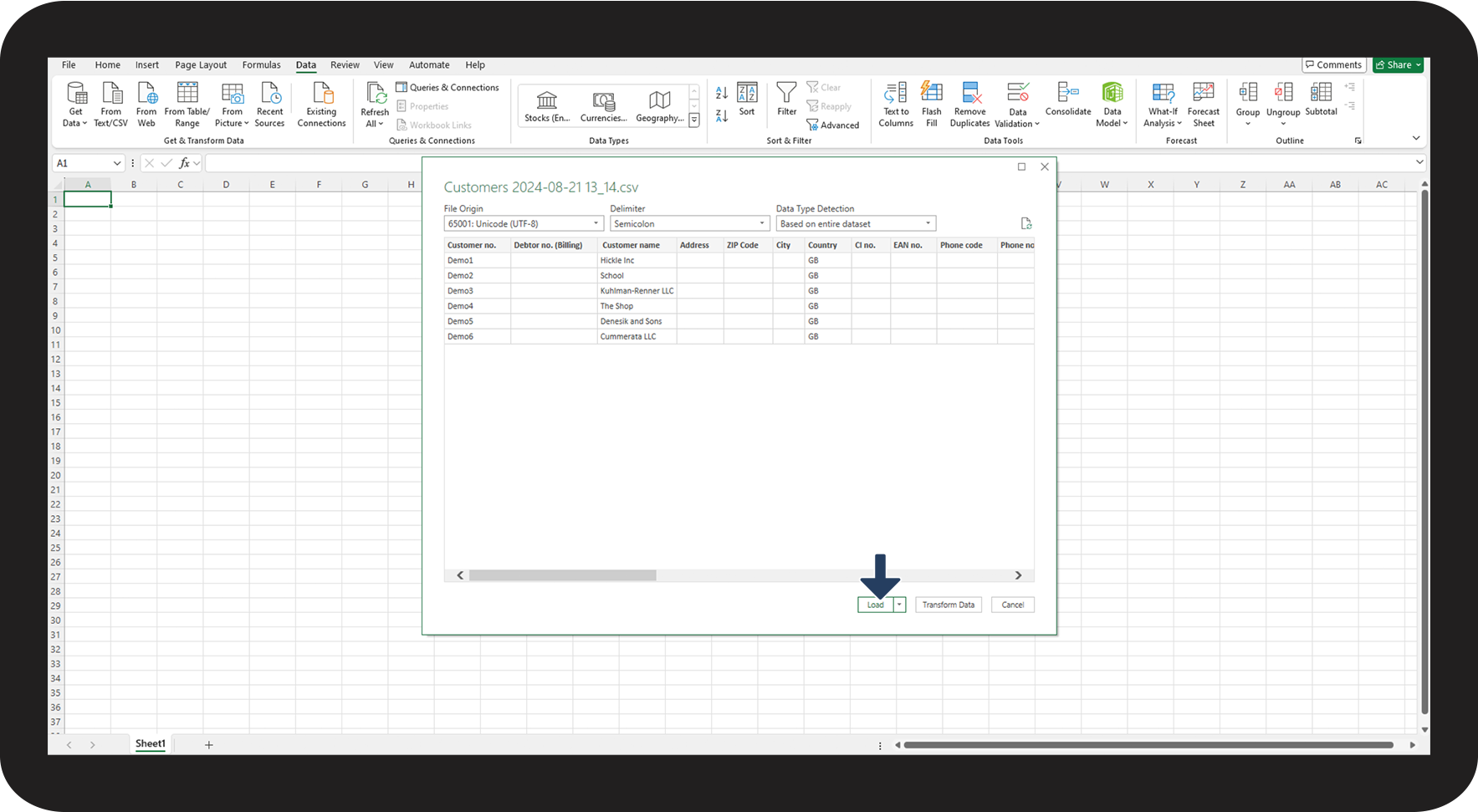This screenshot has height=812, width=1478.
Task: Click the Filter funnel icon
Action: [786, 94]
